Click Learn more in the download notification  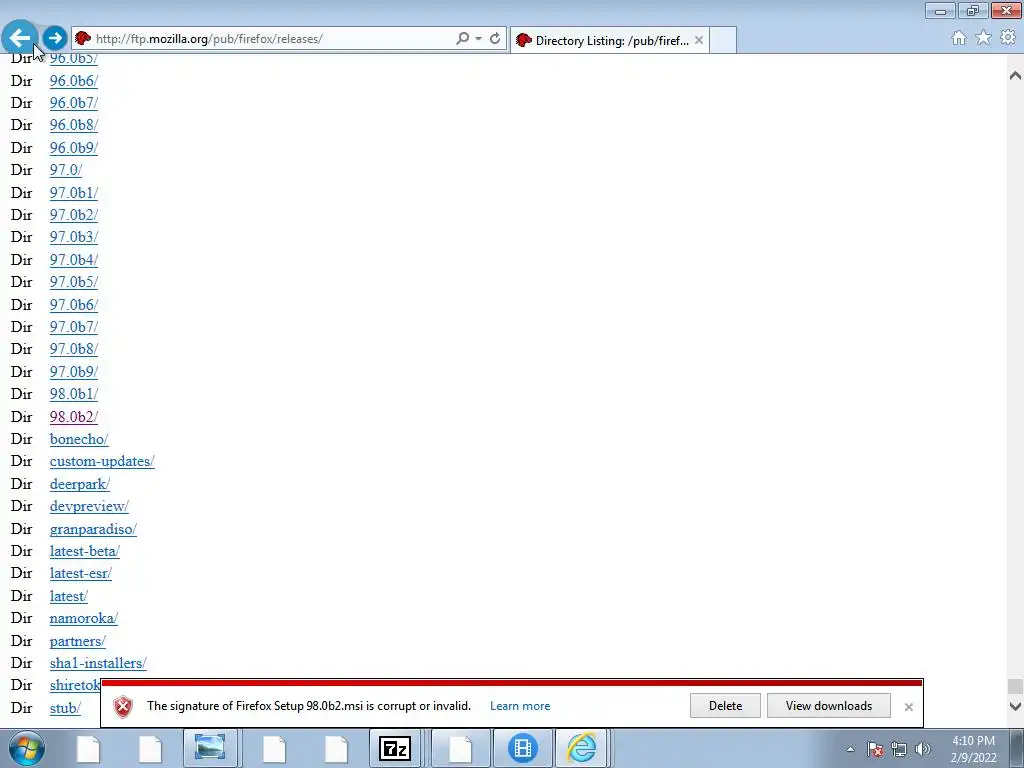coord(520,706)
